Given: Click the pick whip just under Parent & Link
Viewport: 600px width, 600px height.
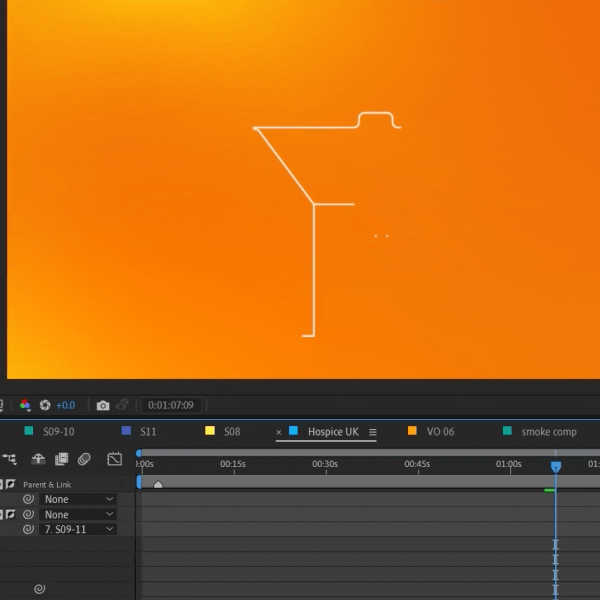Looking at the screenshot, I should point(28,499).
